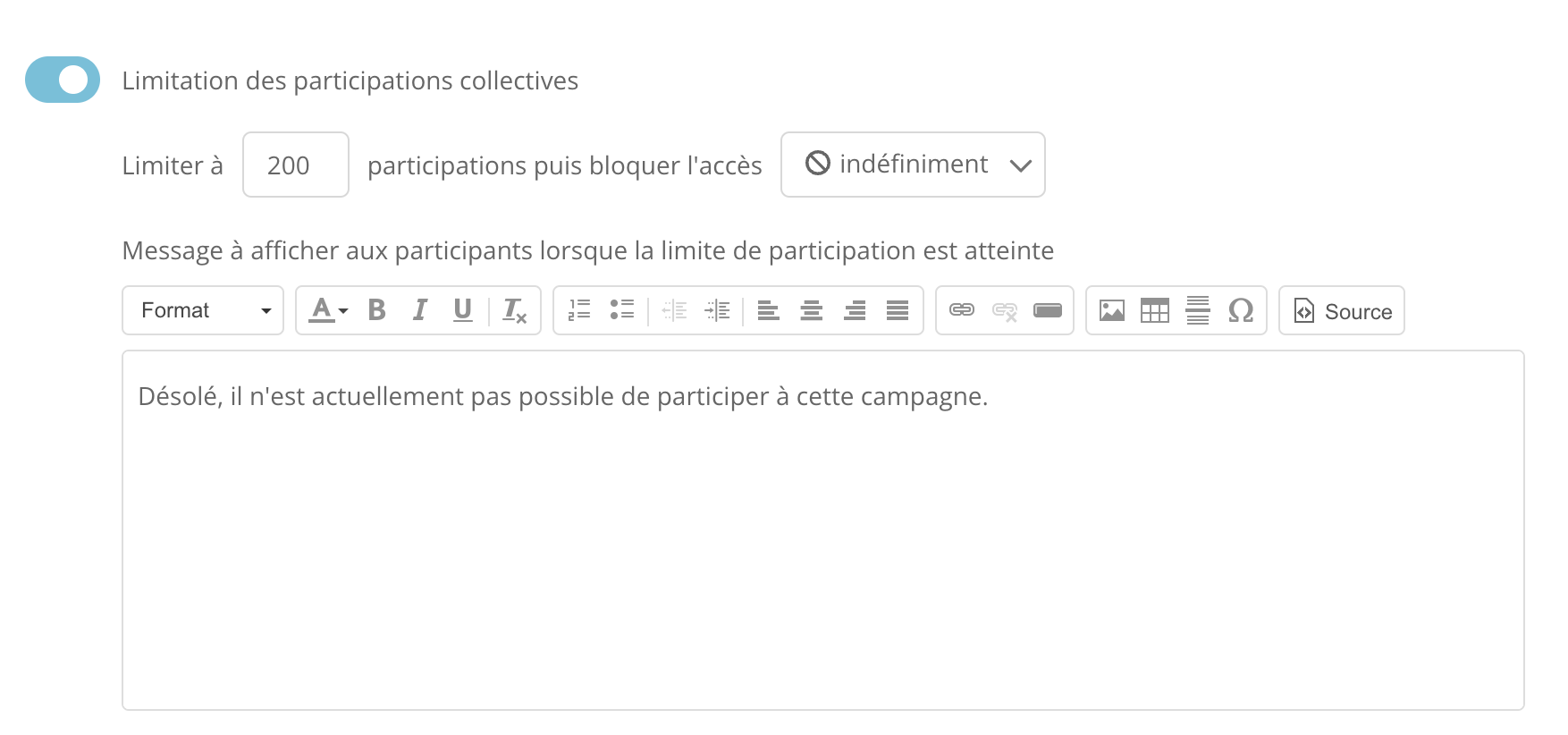
Task: Center align the message text
Action: pyautogui.click(x=811, y=310)
